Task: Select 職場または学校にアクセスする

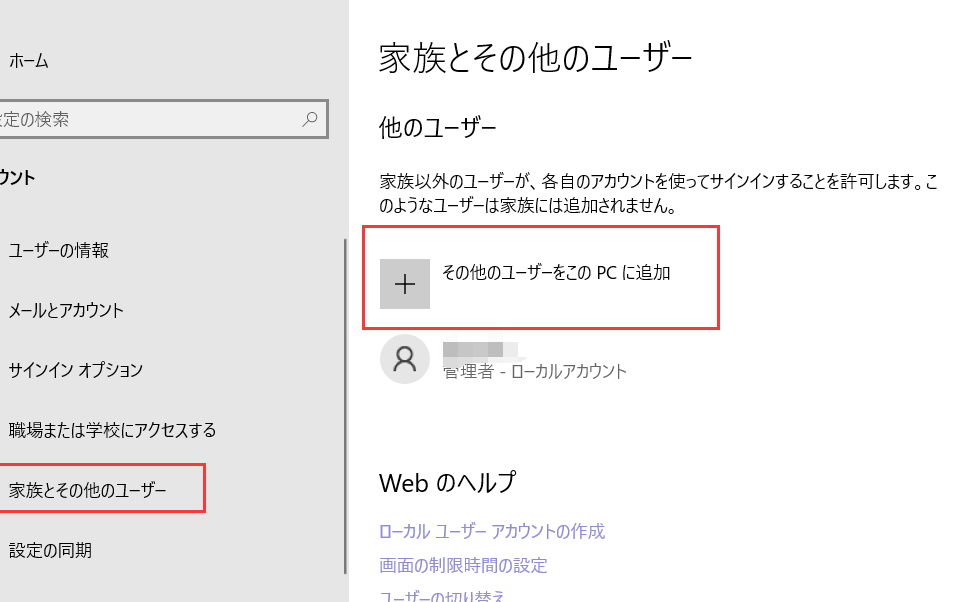Action: (x=112, y=430)
